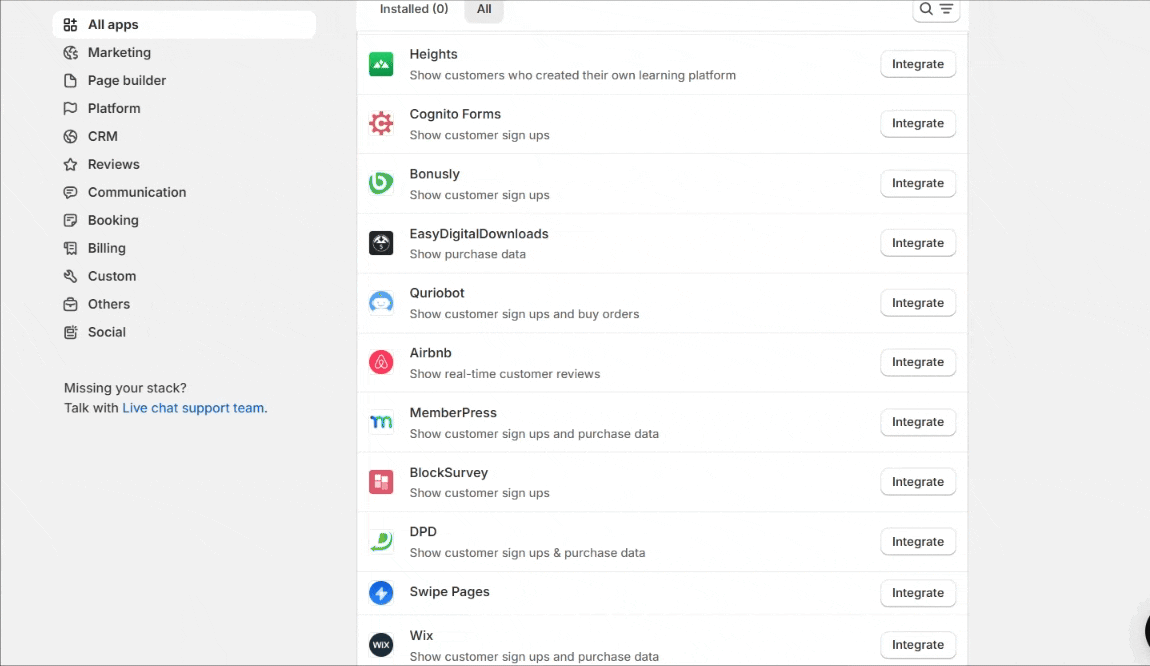1150x666 pixels.
Task: Select CRM in the sidebar
Action: click(102, 136)
